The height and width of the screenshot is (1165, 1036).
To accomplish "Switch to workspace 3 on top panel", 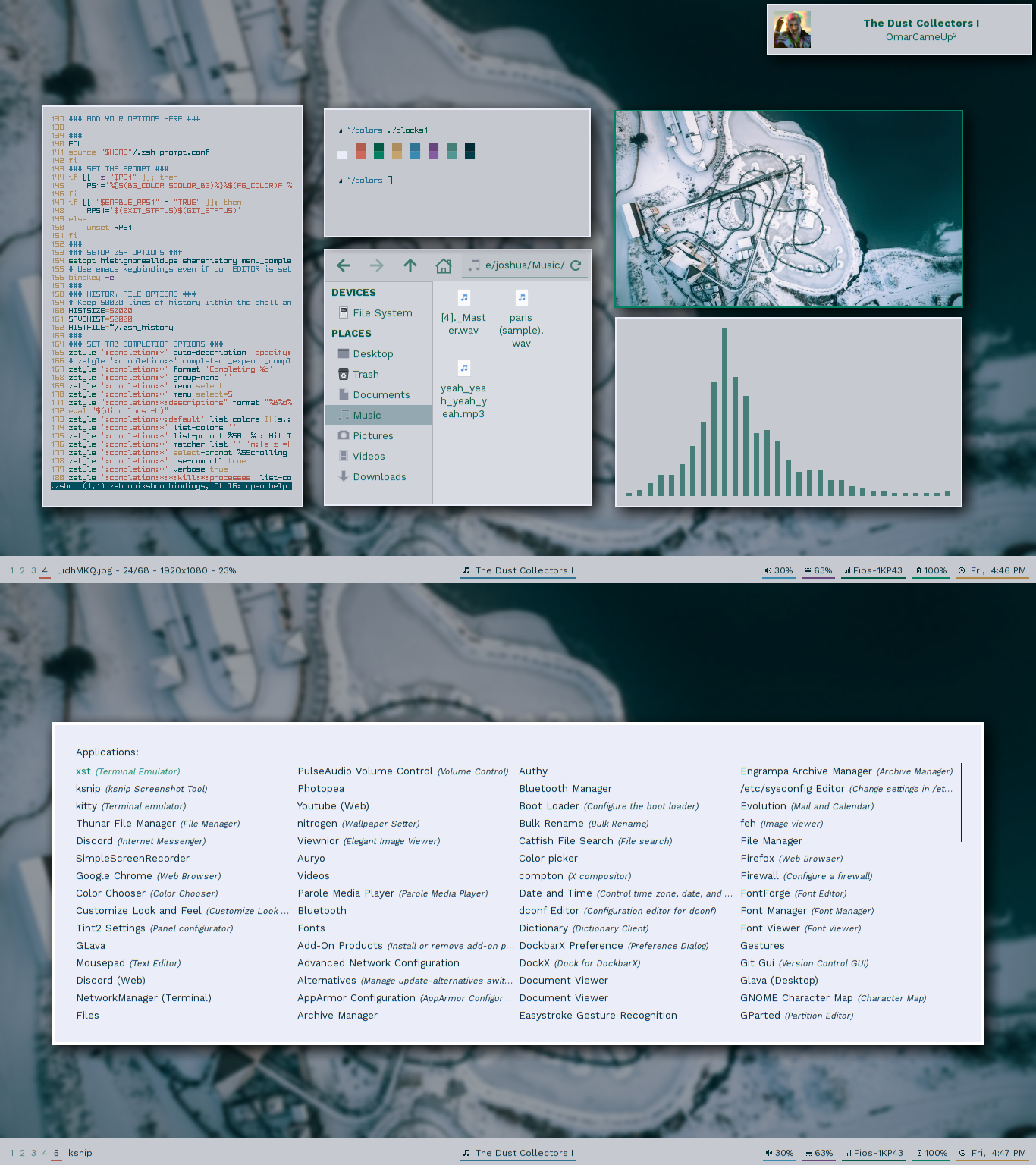I will [33, 570].
